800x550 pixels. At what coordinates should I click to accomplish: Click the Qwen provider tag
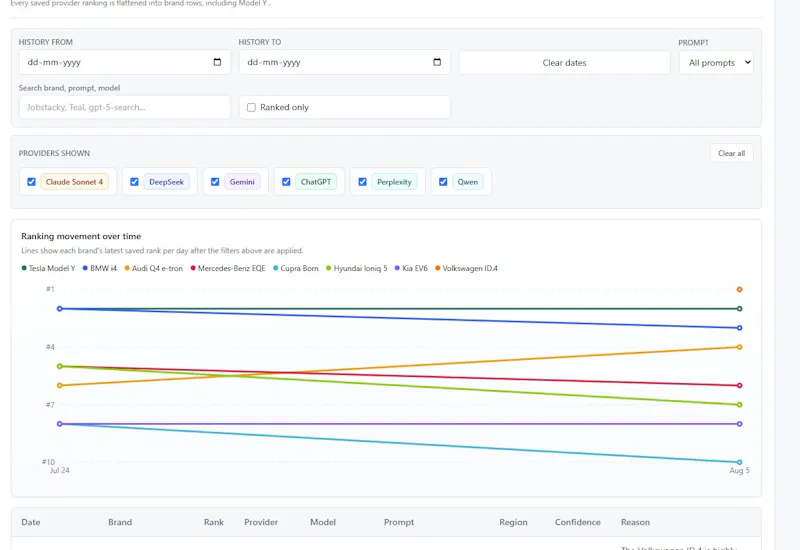point(467,182)
